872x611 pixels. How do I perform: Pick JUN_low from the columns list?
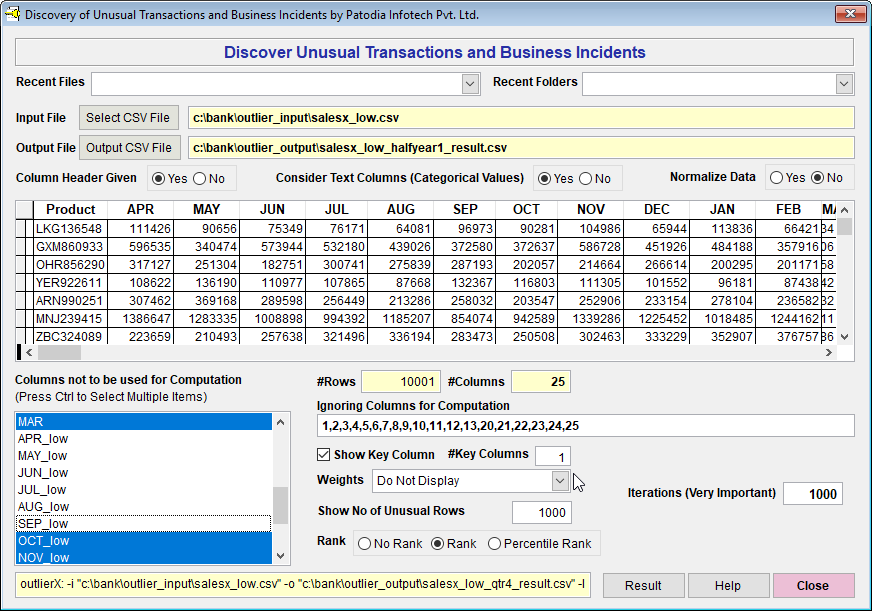44,473
